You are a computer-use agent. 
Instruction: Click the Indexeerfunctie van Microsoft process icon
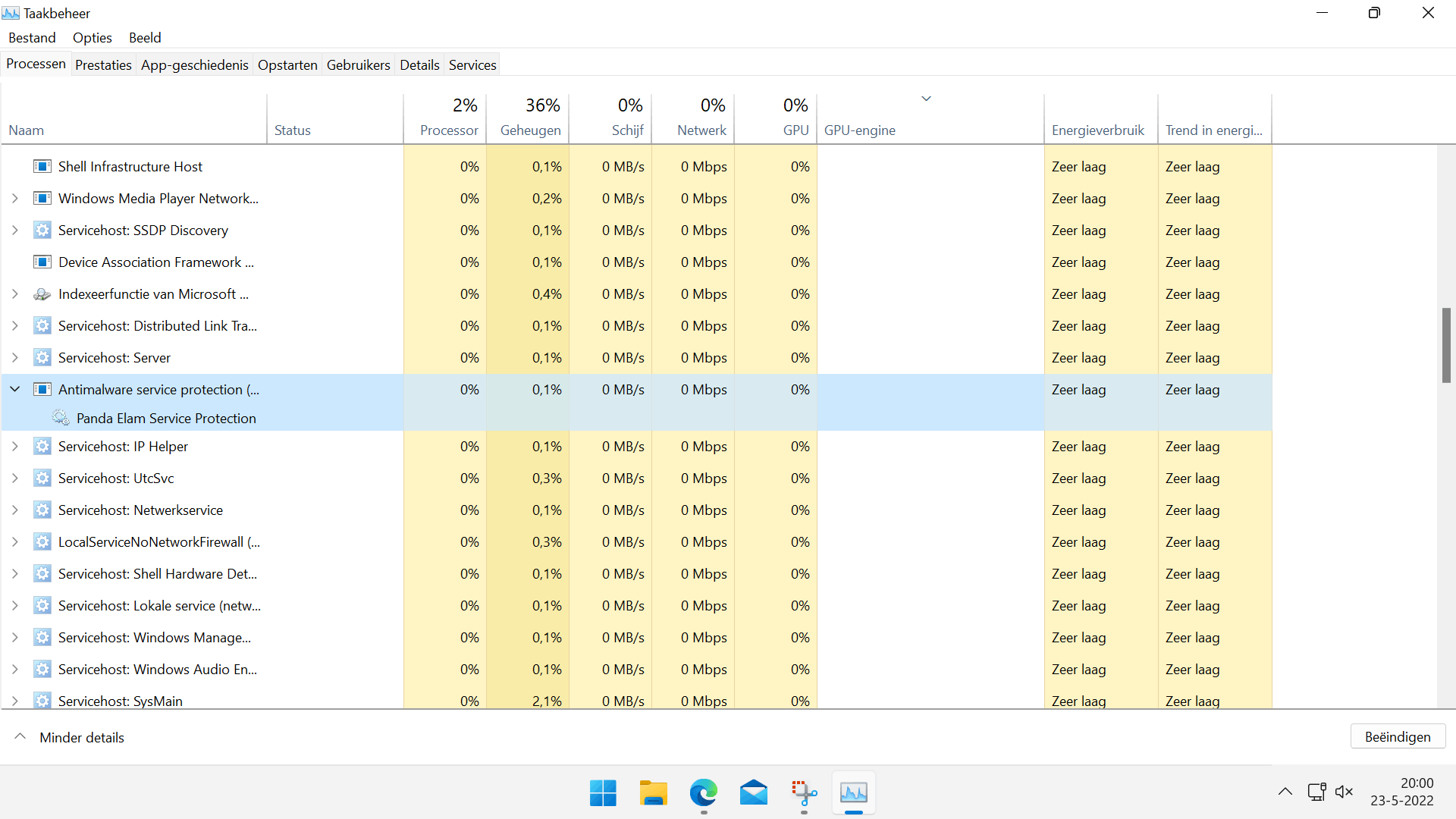click(42, 294)
